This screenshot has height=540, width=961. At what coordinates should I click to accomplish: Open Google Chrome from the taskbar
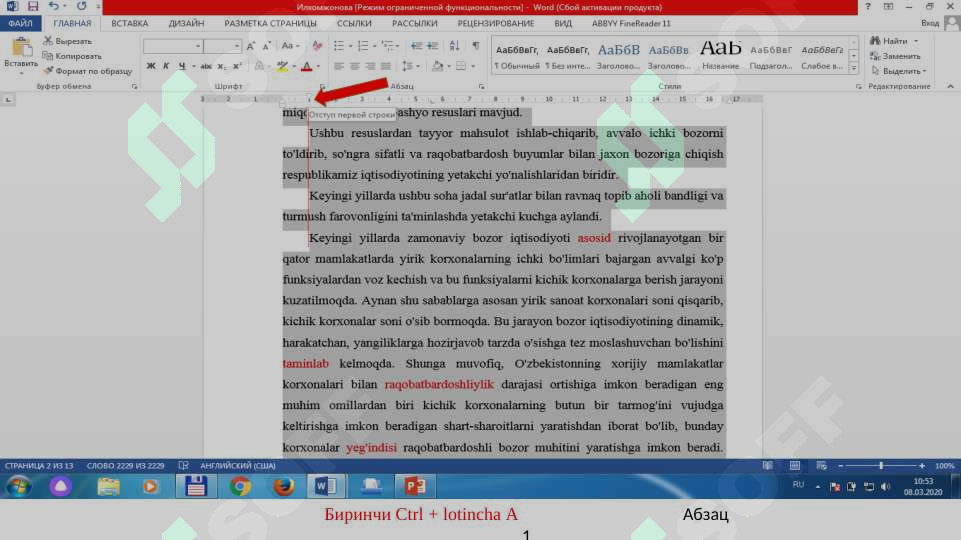tap(240, 487)
